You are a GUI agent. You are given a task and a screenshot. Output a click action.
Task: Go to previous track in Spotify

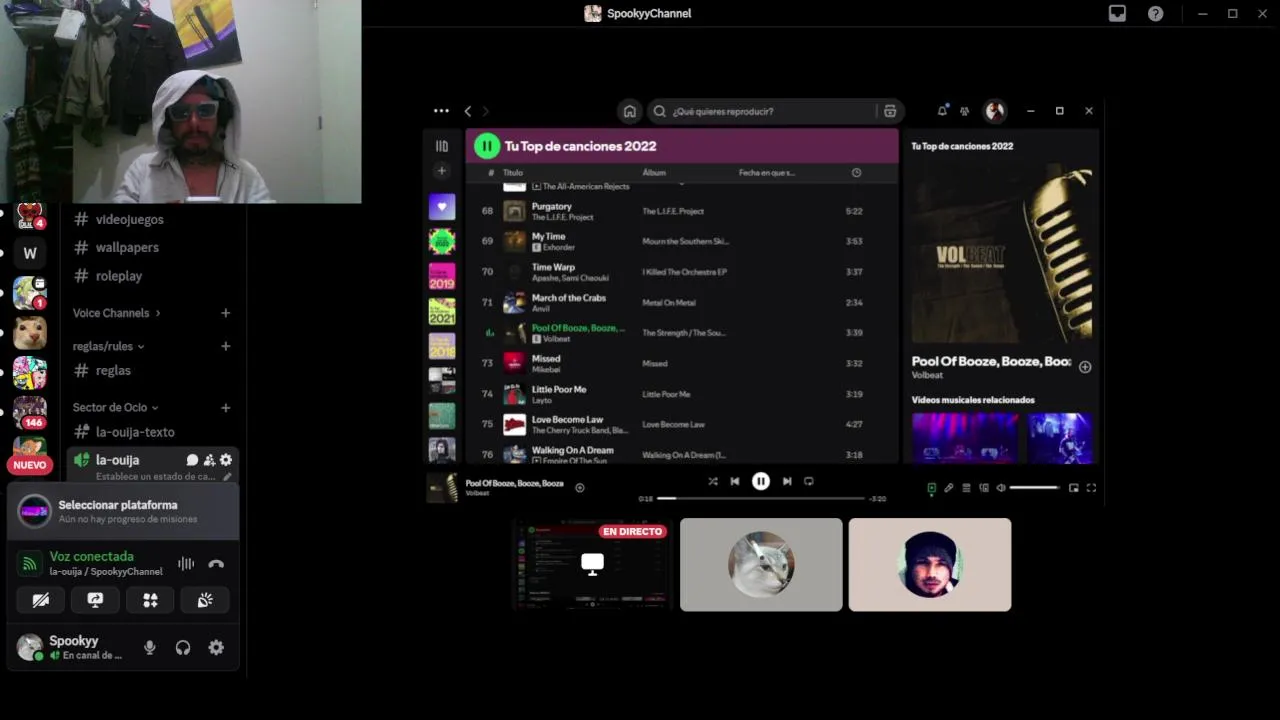[x=735, y=481]
